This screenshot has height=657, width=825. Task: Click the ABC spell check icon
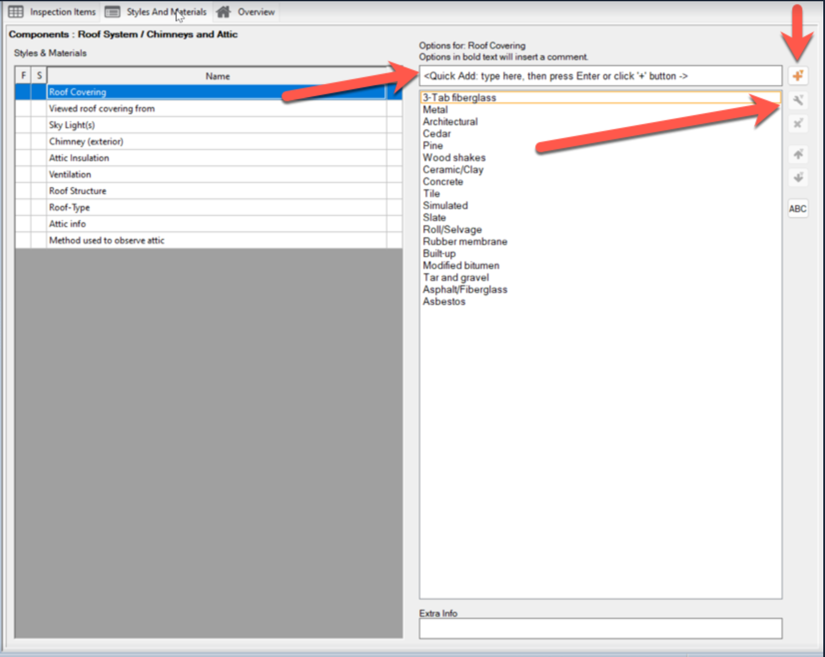(x=797, y=209)
